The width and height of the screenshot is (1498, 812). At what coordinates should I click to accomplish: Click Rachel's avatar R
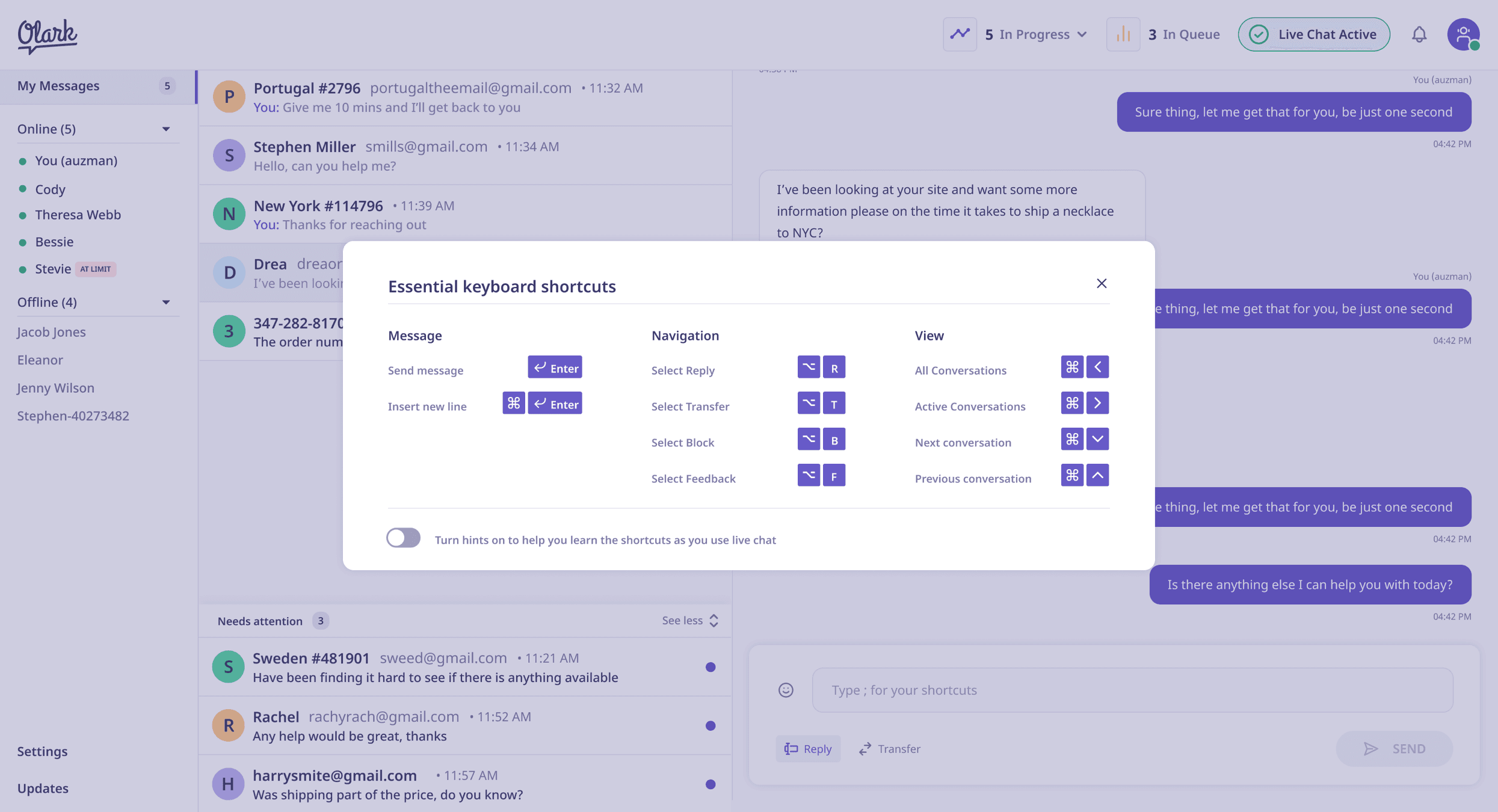tap(229, 725)
